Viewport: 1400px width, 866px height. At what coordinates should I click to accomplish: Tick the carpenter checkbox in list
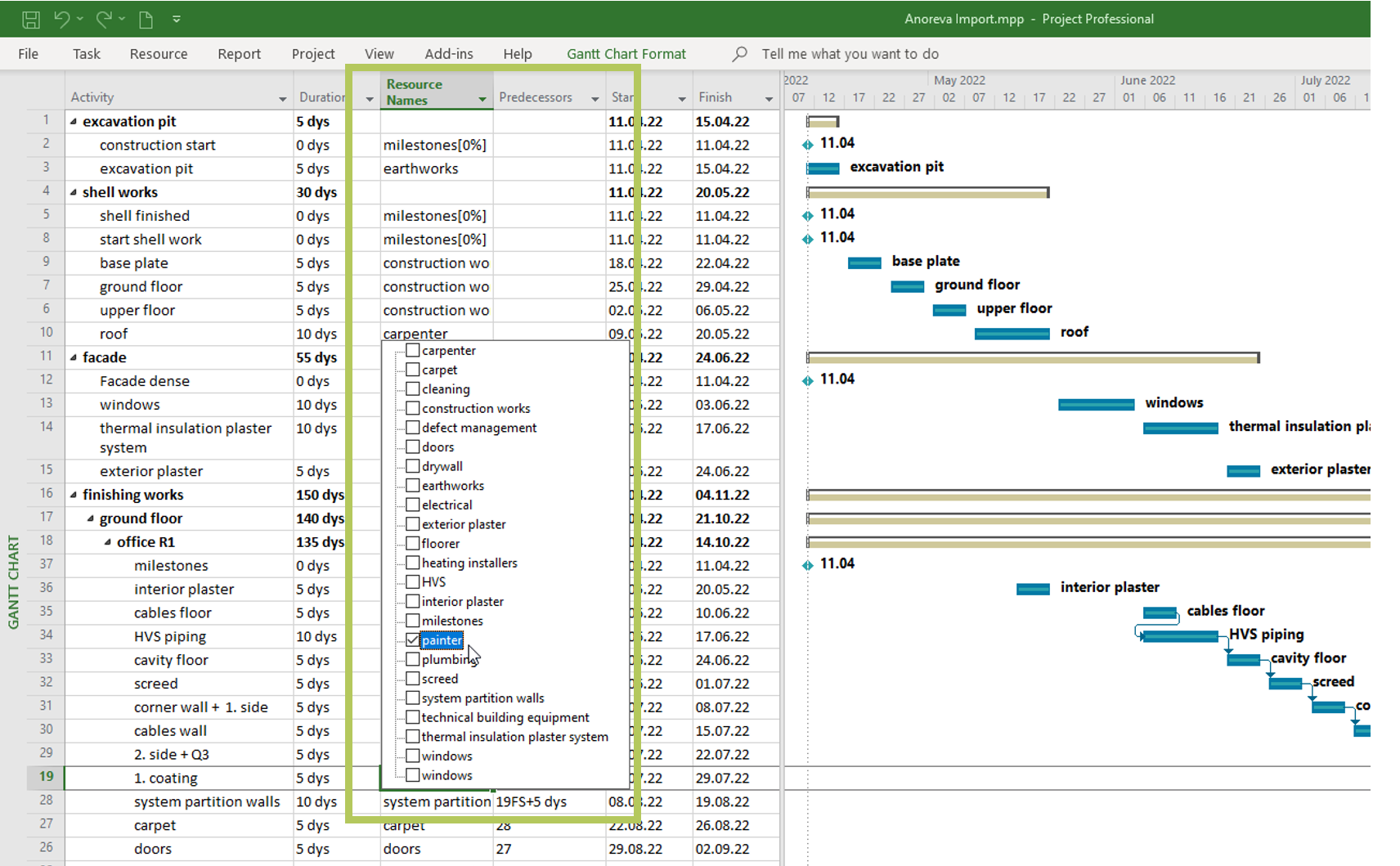[x=413, y=351]
